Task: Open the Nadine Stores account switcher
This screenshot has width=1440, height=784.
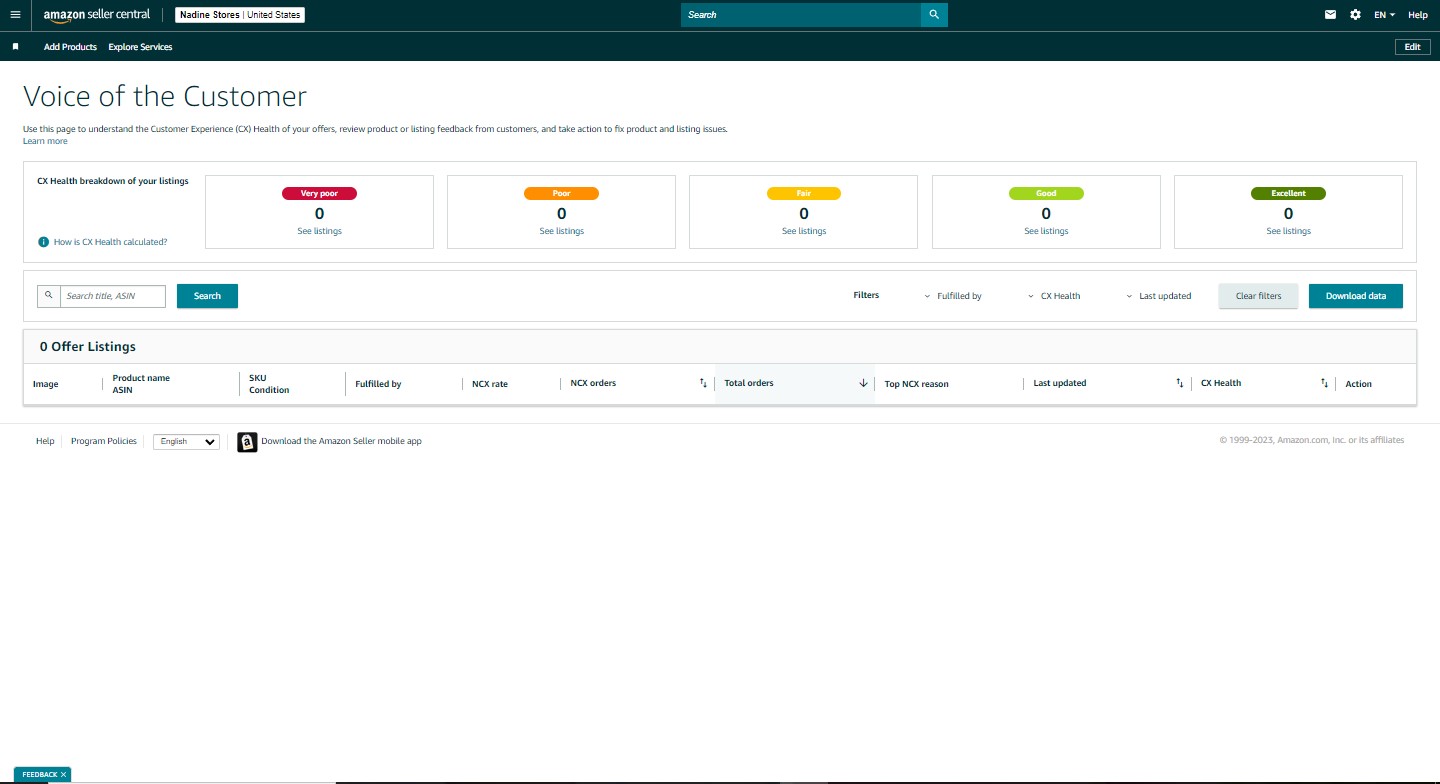Action: (x=240, y=15)
